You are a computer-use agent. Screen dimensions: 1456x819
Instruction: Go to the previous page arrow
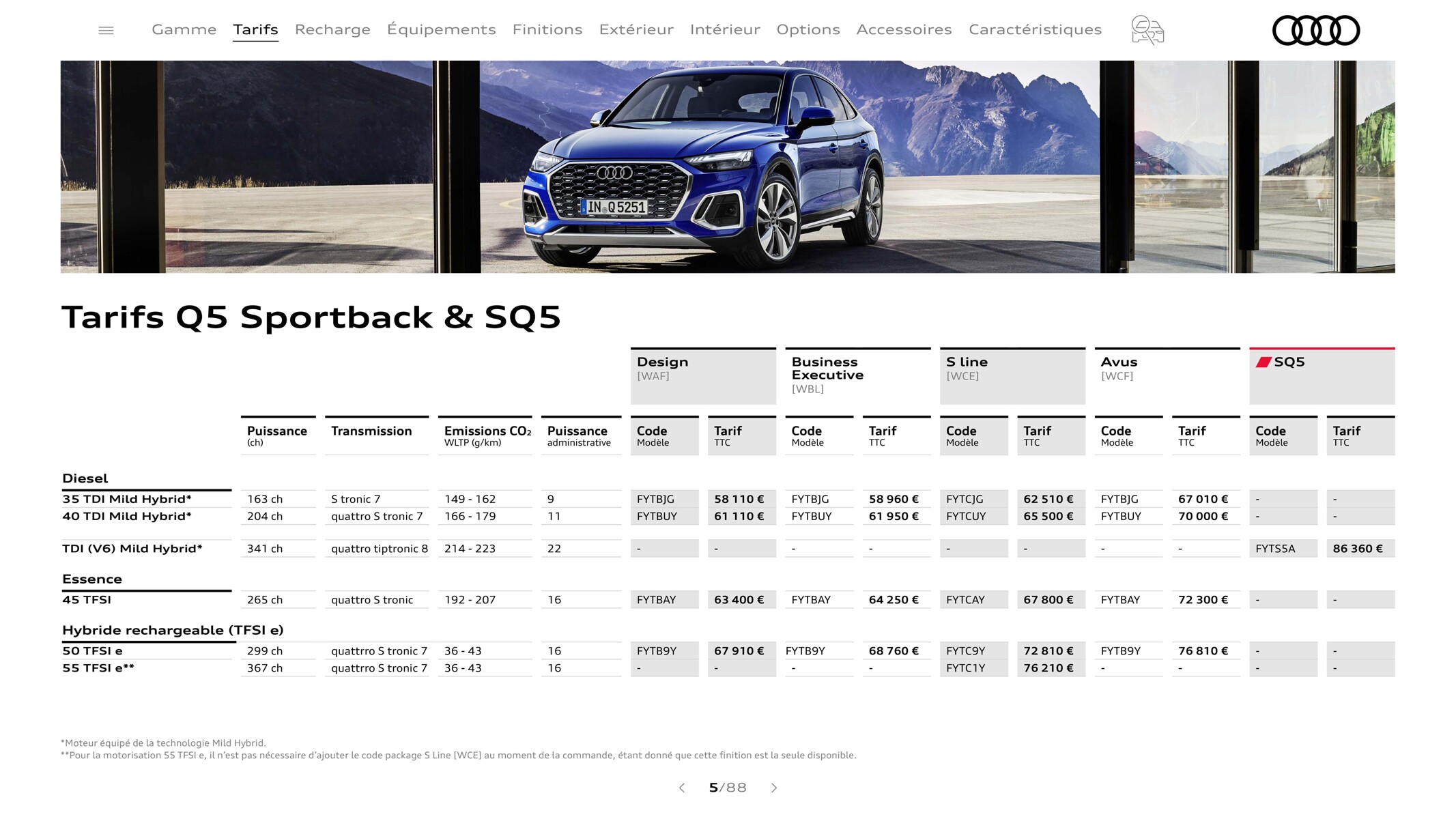pyautogui.click(x=682, y=788)
